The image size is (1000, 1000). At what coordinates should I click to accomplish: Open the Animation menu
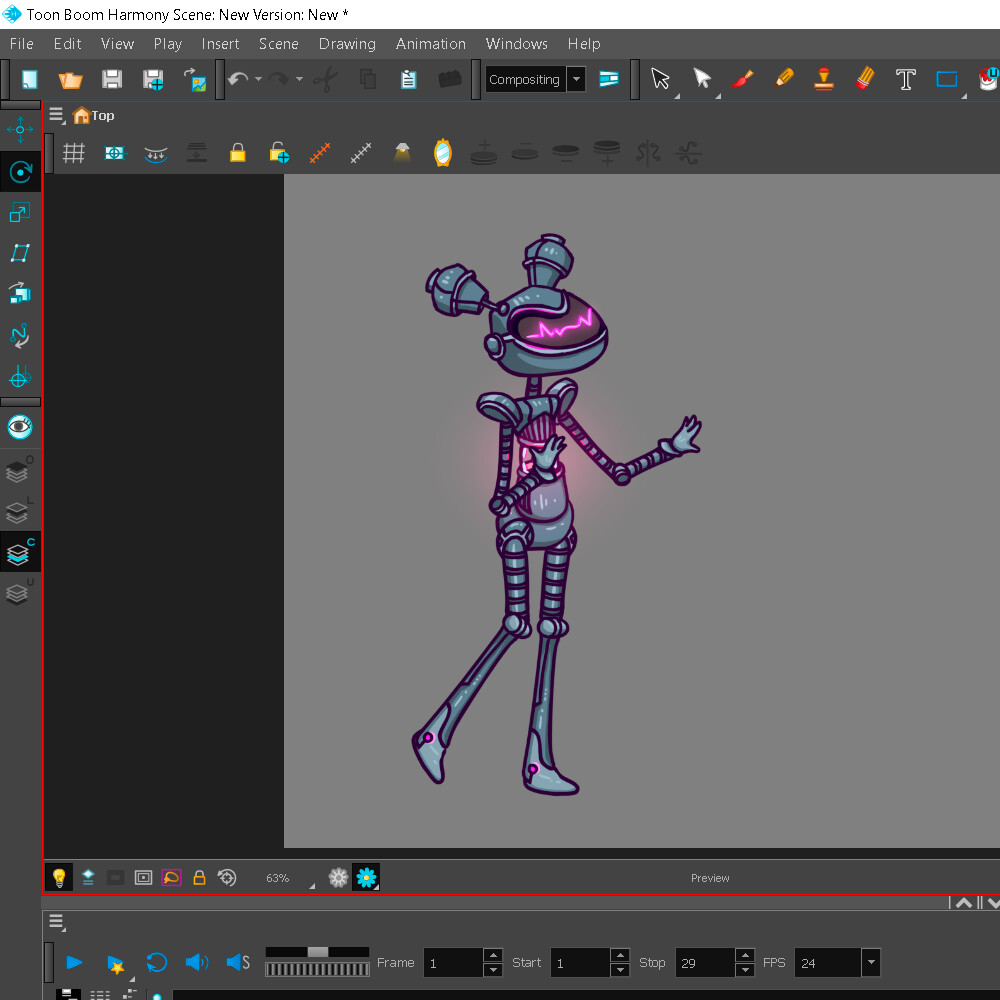click(430, 44)
